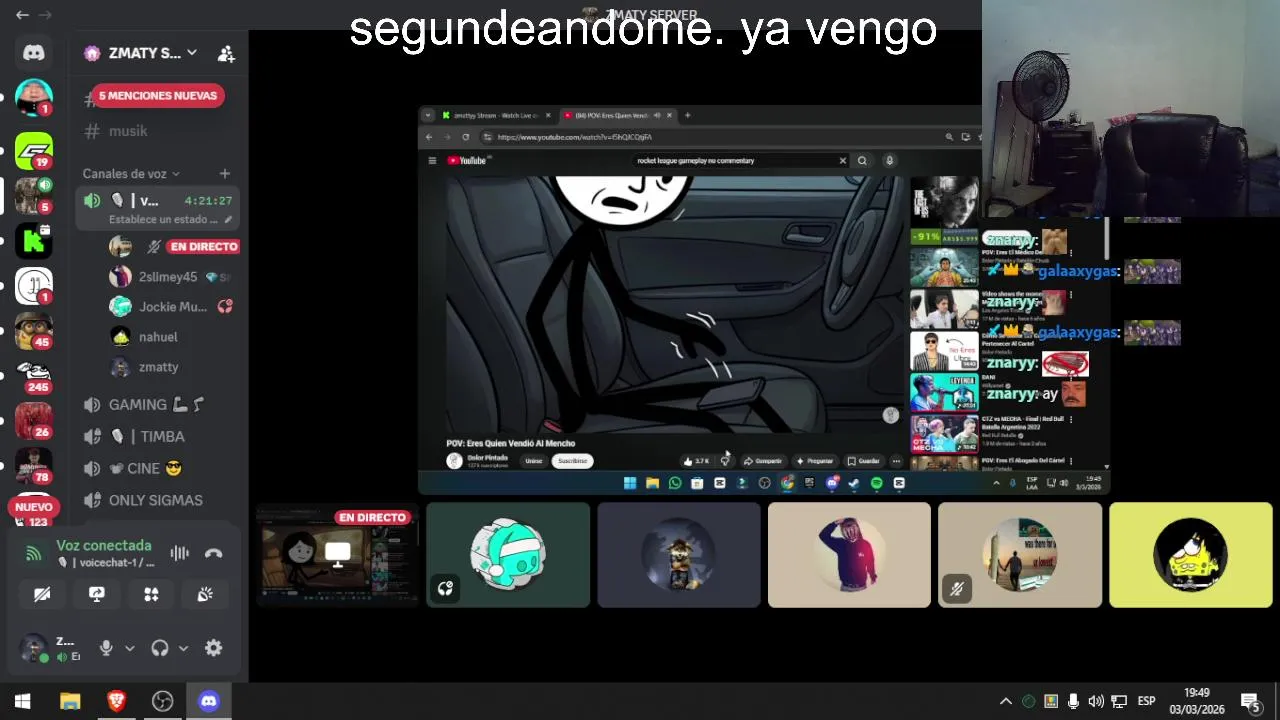This screenshot has width=1280, height=720.
Task: Collapse the Canales de voz category
Action: click(132, 174)
